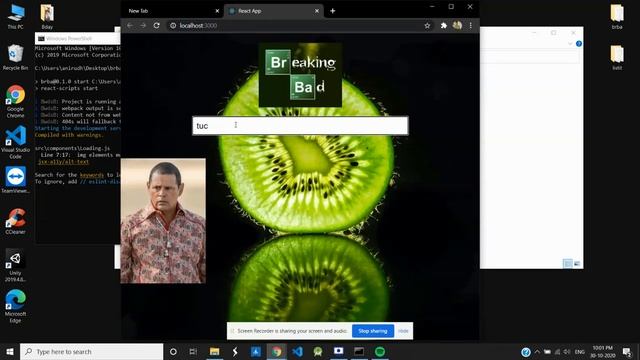The image size is (640, 360).
Task: Open the blue help tray icon
Action: 526,351
